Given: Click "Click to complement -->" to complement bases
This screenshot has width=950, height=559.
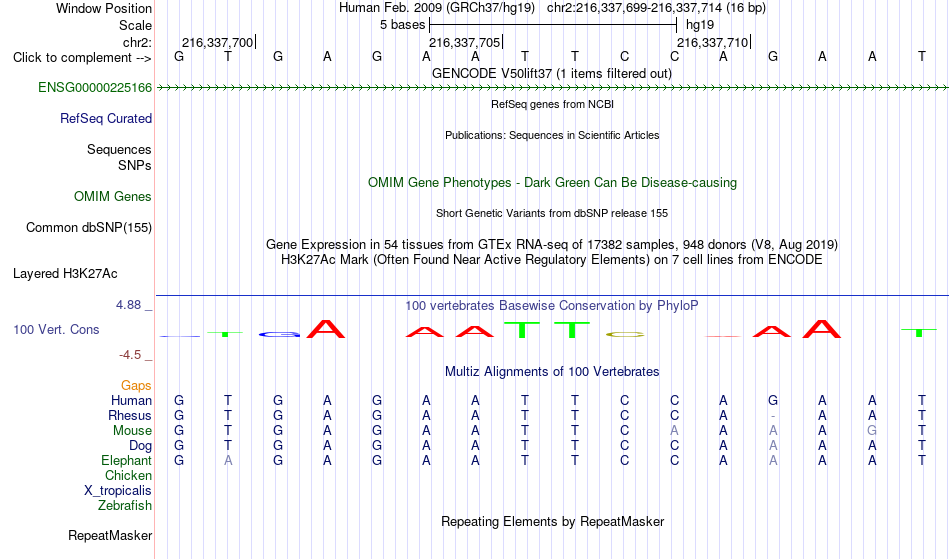Looking at the screenshot, I should (x=82, y=58).
